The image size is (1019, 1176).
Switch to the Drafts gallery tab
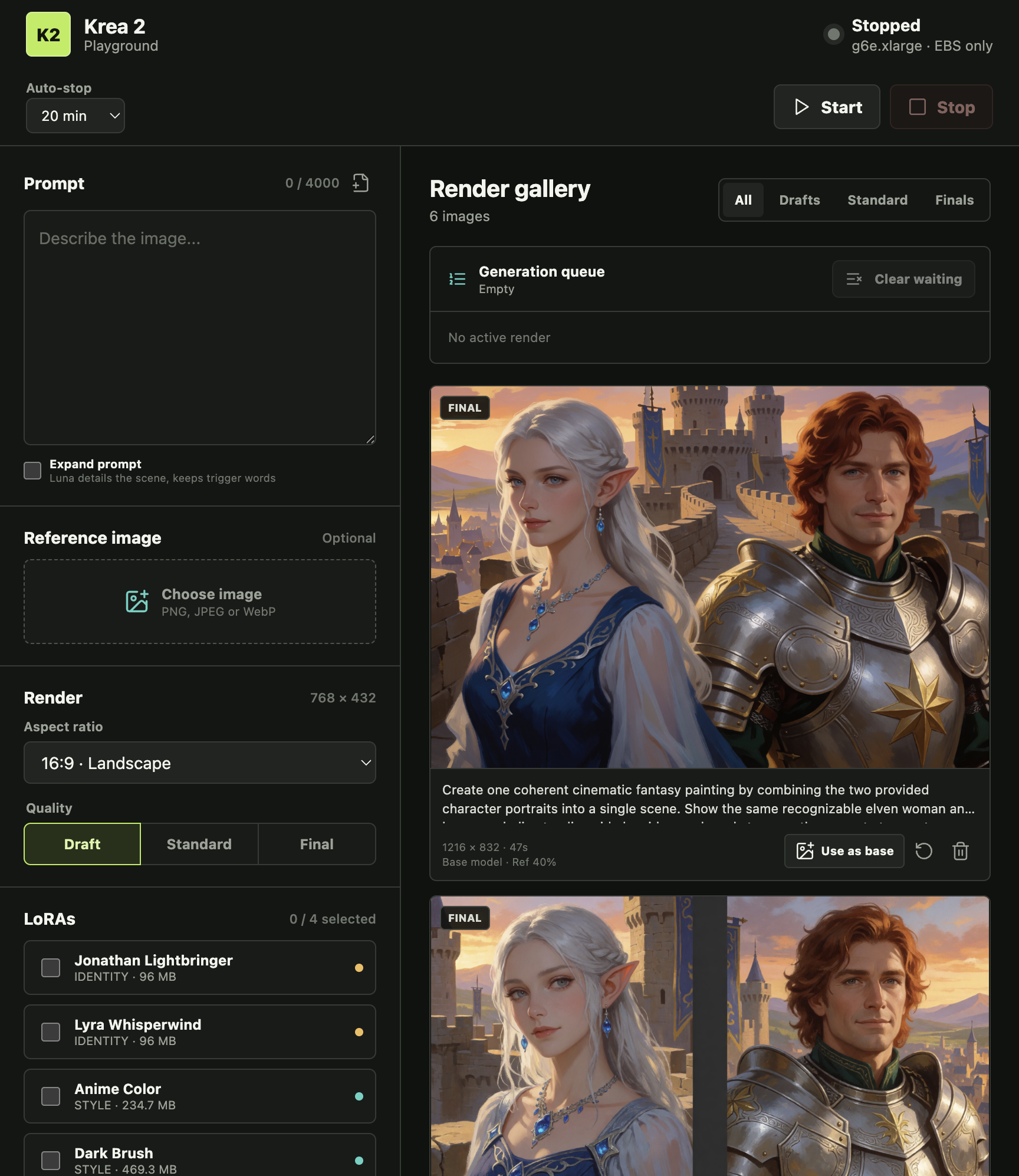(x=800, y=200)
